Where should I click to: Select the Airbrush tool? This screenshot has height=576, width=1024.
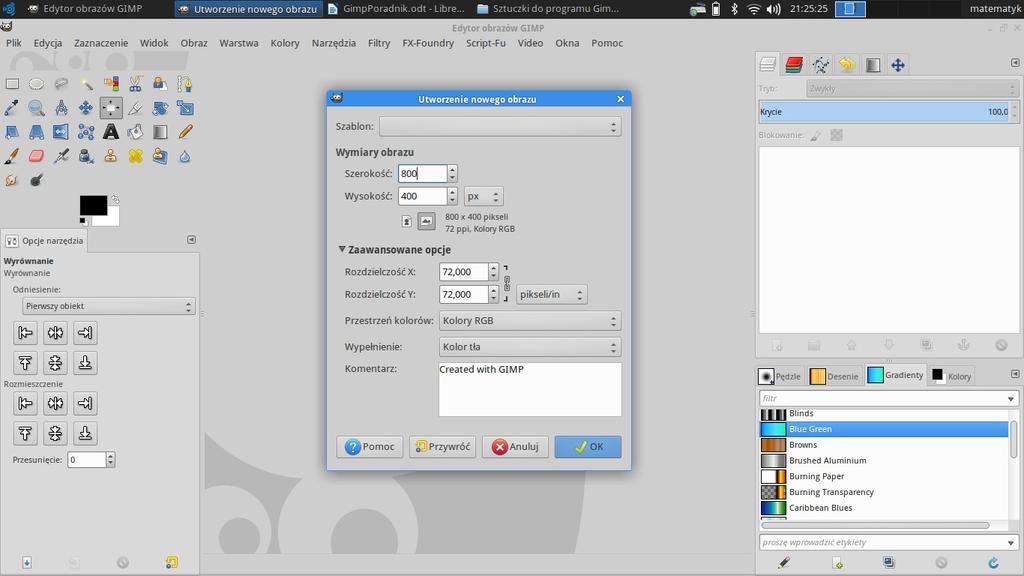61,156
